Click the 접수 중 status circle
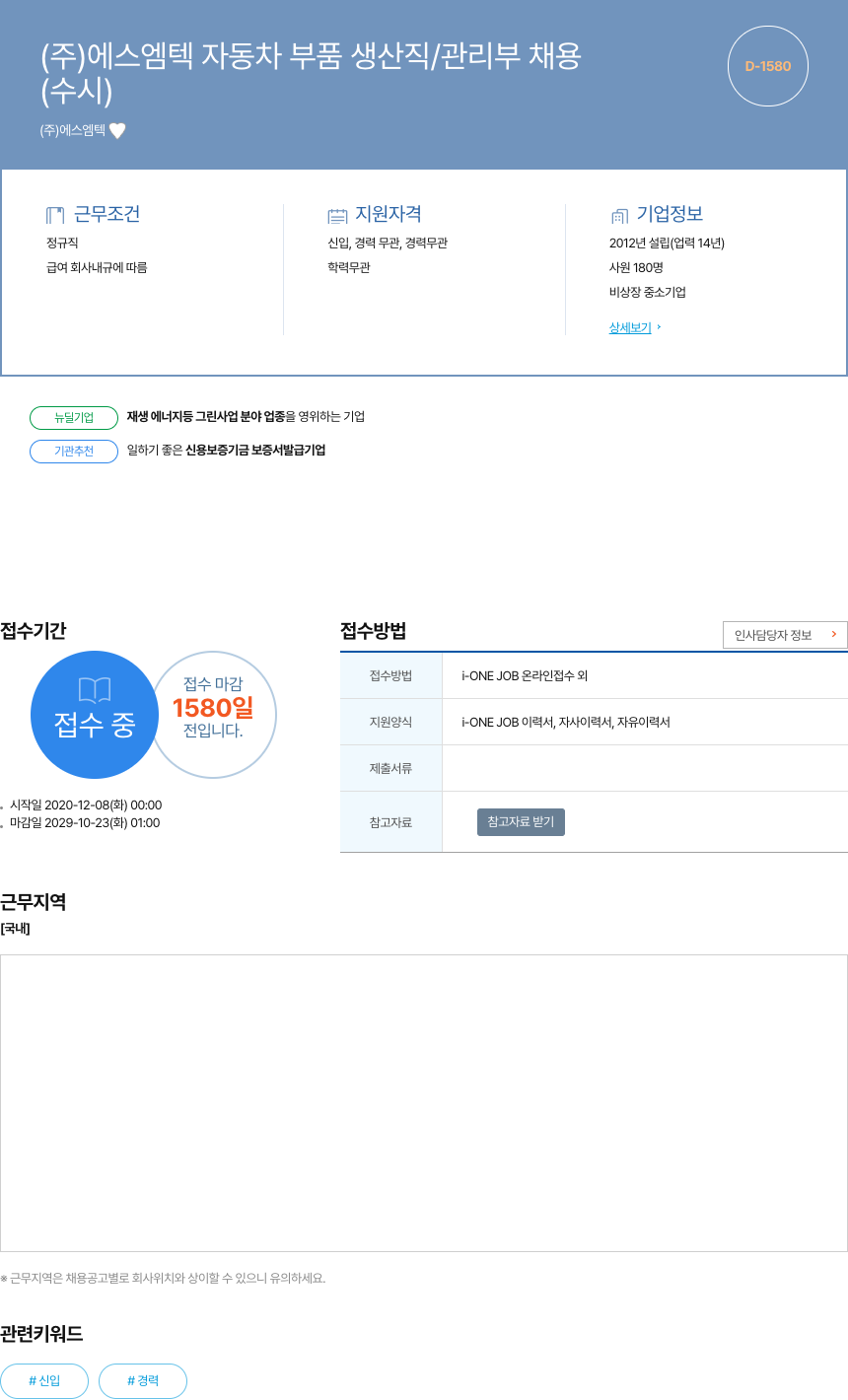This screenshot has height=1400, width=848. pos(95,715)
